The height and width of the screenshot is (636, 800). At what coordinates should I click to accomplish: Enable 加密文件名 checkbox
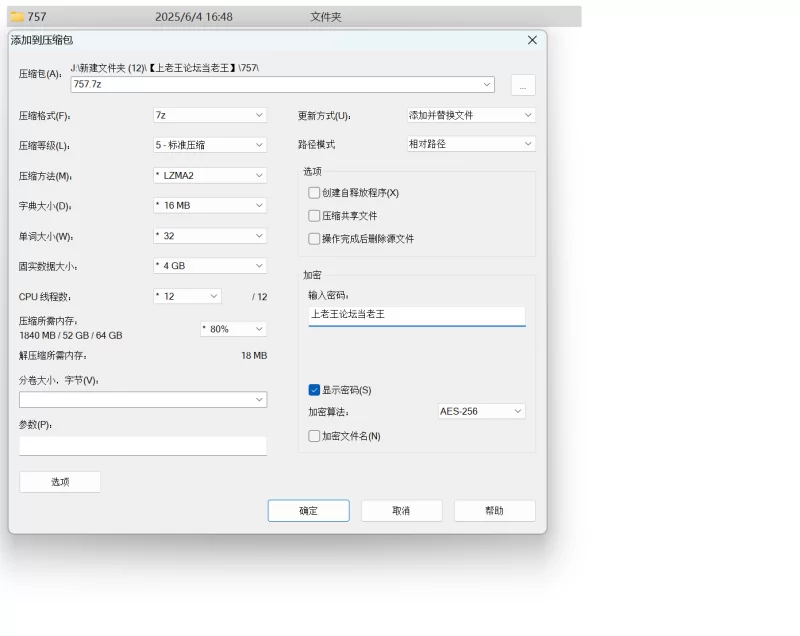(314, 436)
